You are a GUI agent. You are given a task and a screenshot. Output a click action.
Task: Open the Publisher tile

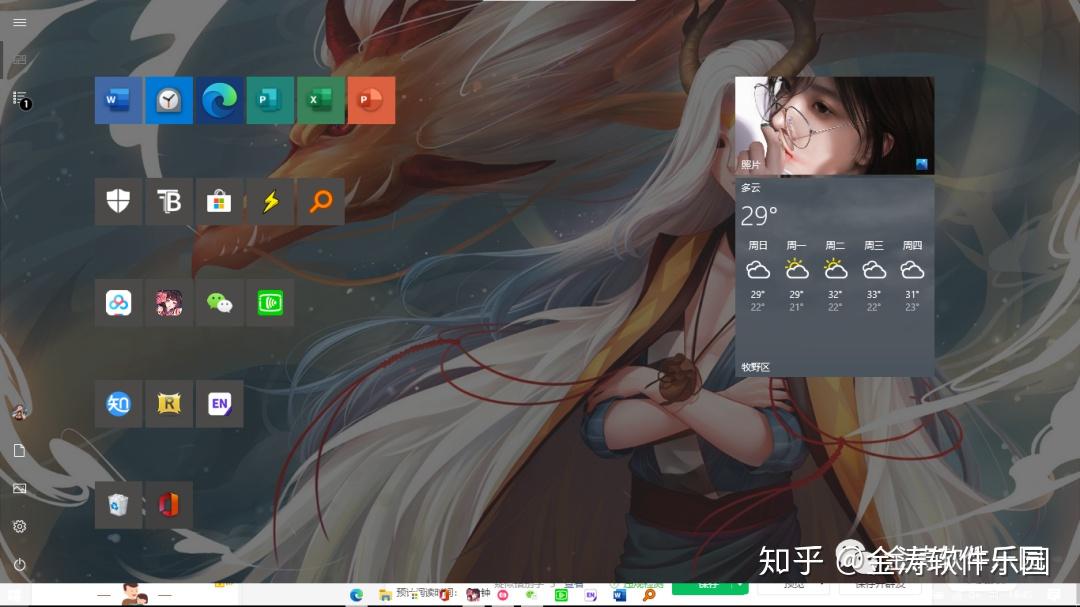point(270,100)
